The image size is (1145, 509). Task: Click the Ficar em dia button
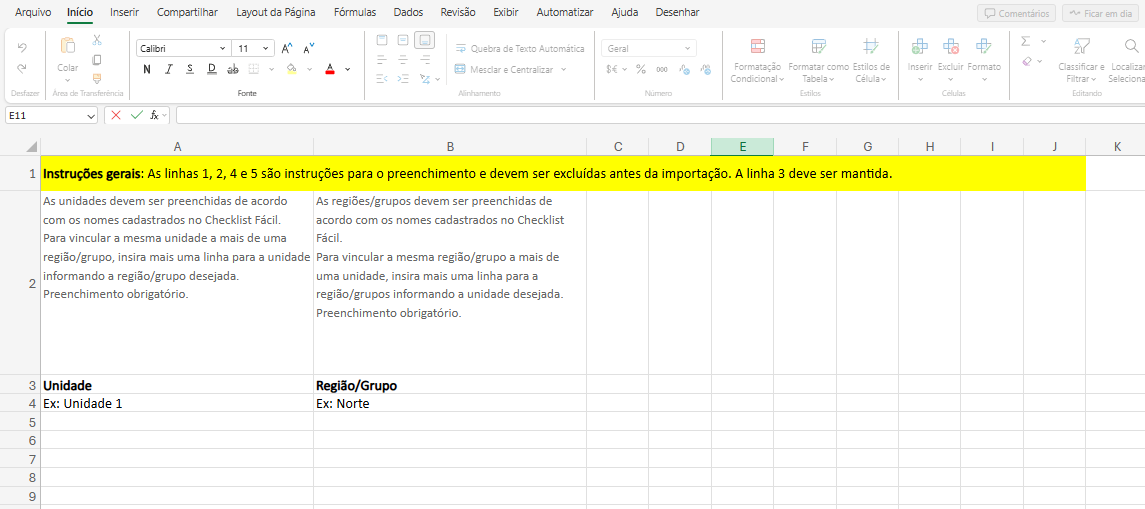coord(1098,13)
